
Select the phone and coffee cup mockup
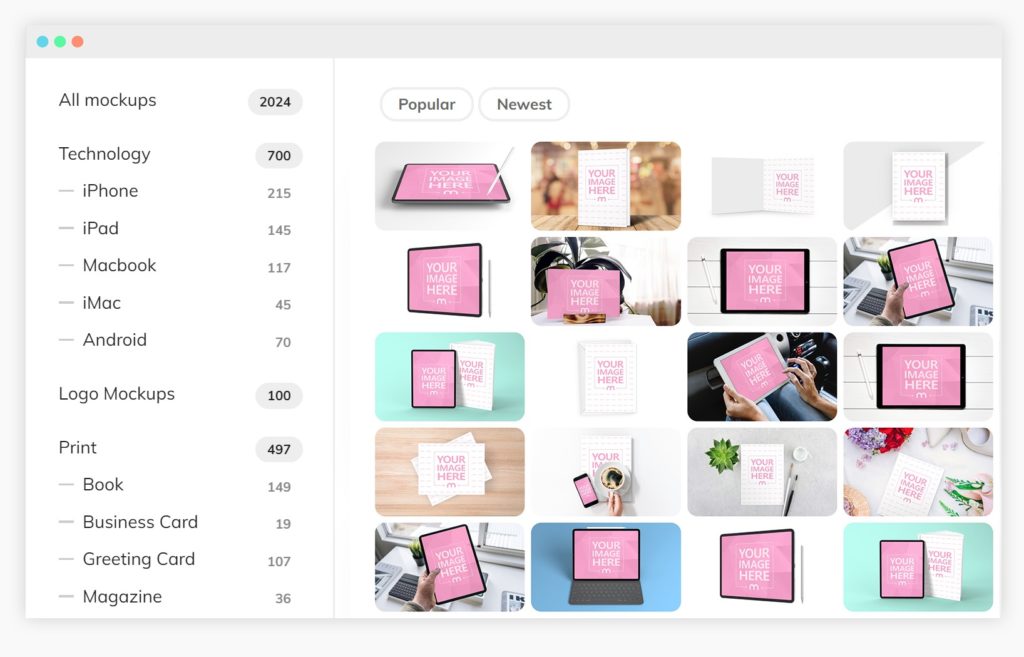coord(606,472)
